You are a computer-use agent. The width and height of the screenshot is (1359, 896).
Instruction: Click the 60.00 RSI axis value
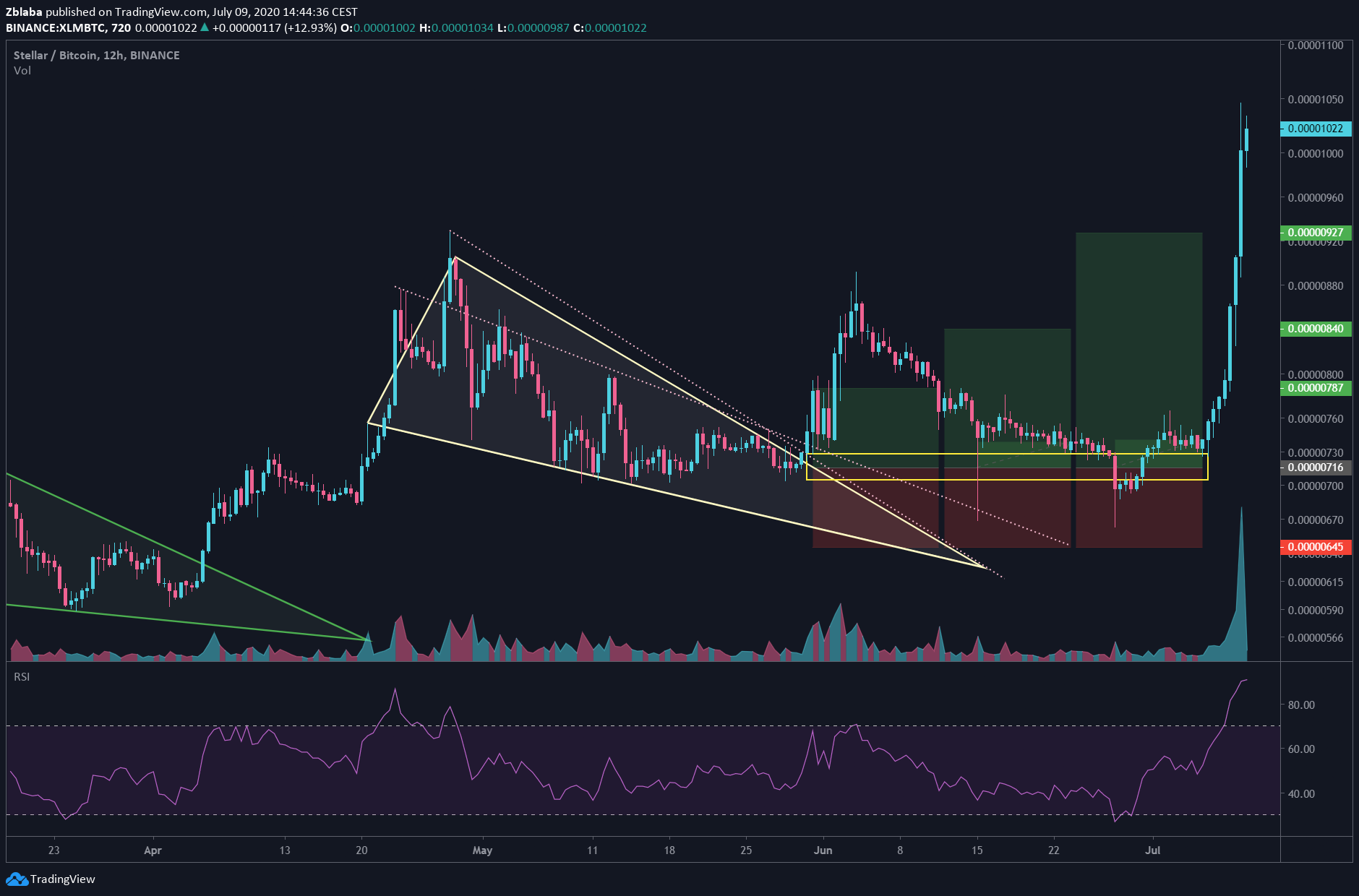point(1301,749)
